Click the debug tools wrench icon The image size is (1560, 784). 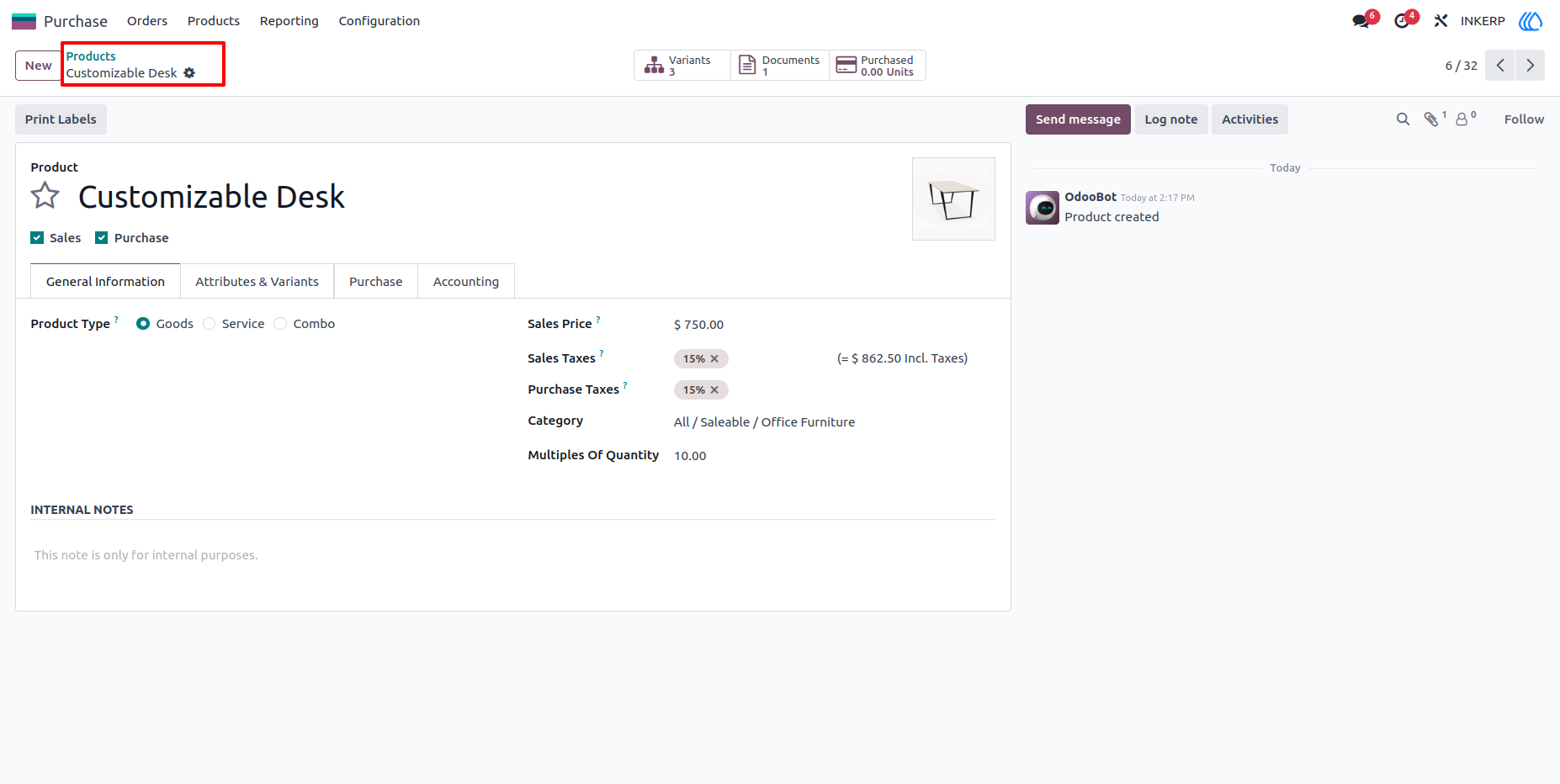point(1441,21)
